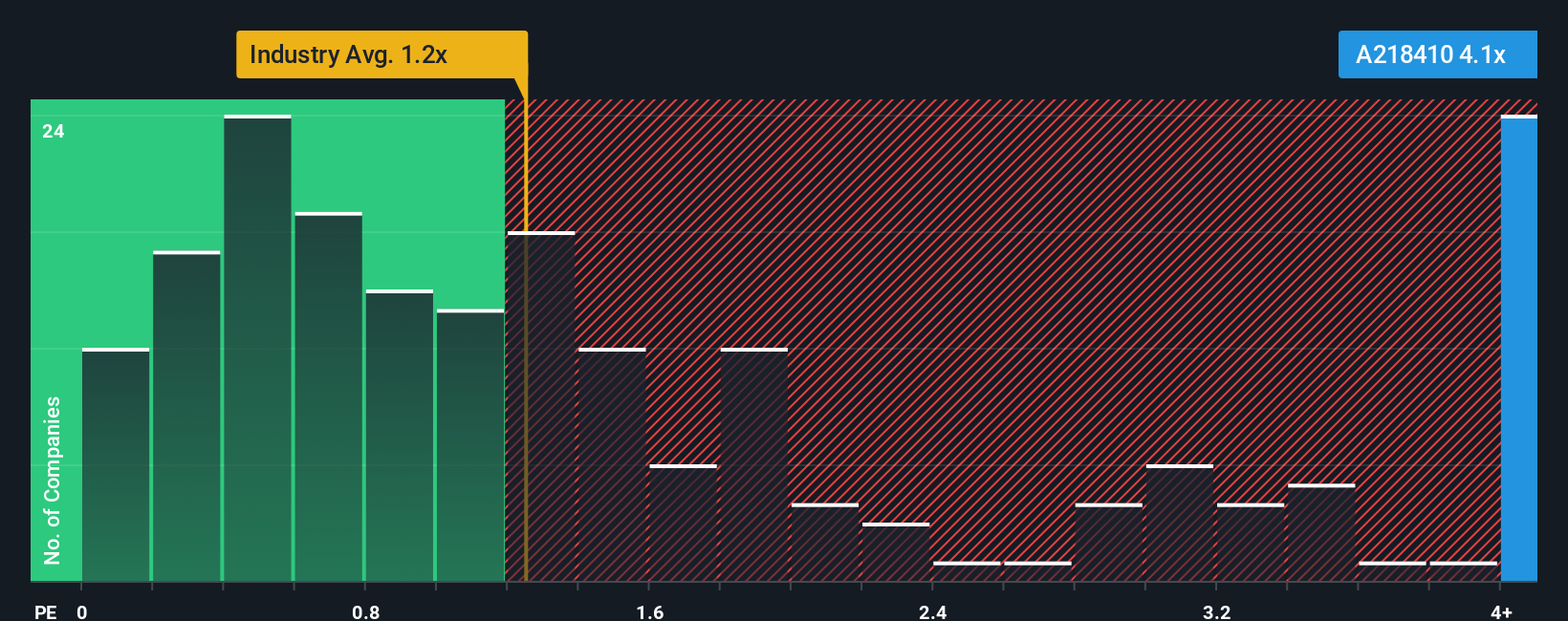This screenshot has width=1568, height=621.
Task: Click the blue 4+ bar
Action: [1519, 349]
